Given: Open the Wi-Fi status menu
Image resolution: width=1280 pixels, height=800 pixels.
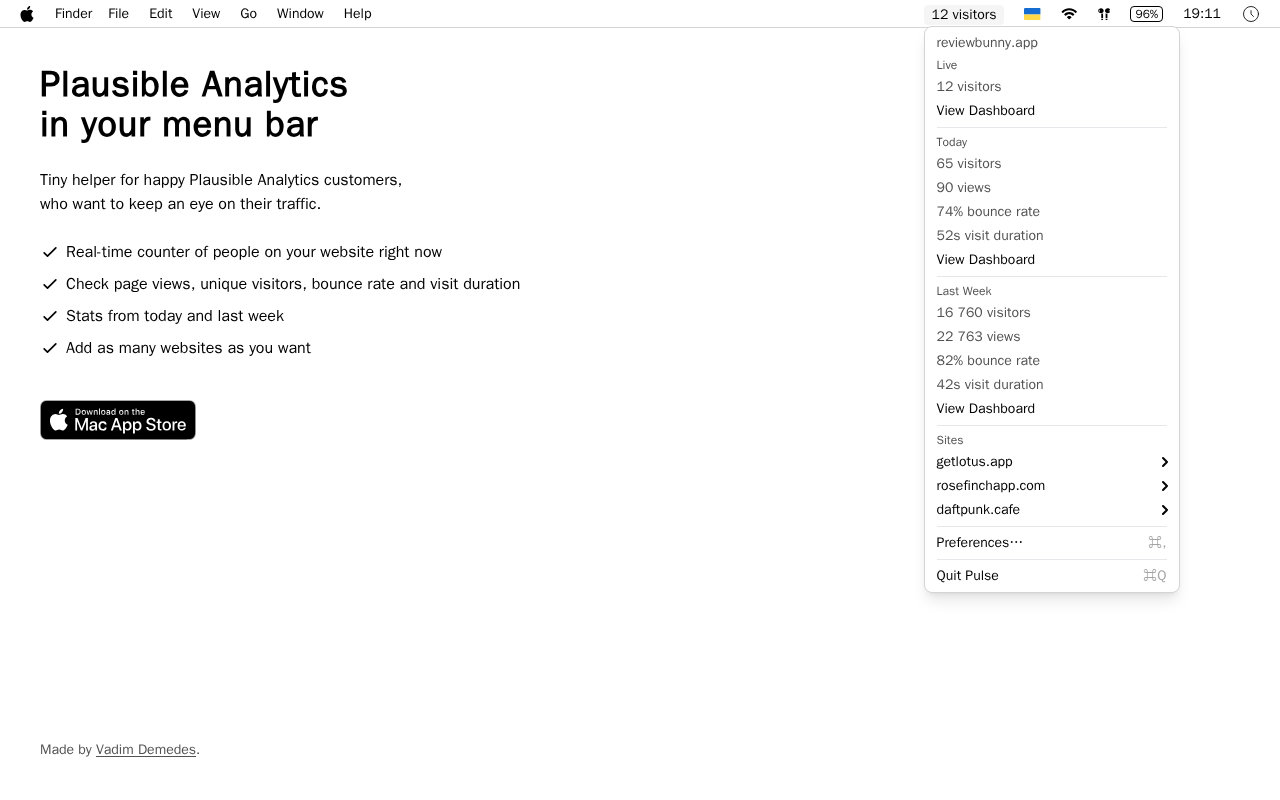Looking at the screenshot, I should point(1069,14).
